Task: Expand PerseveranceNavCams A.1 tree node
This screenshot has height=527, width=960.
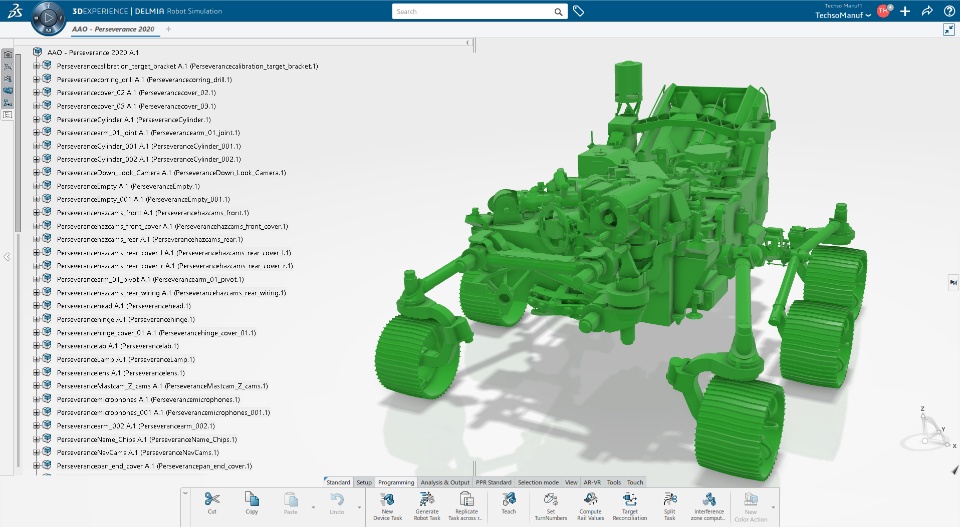Action: coord(36,452)
